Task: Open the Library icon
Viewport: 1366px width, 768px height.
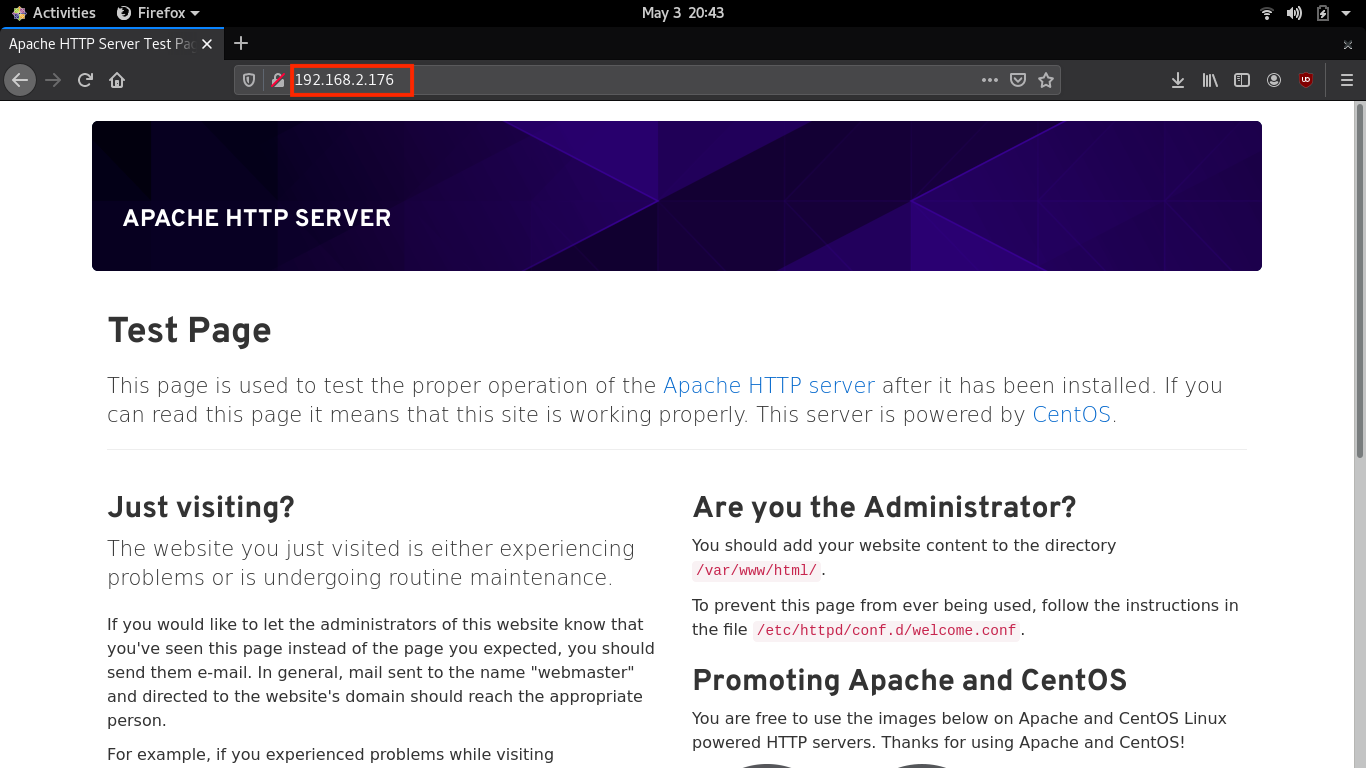Action: pos(1210,80)
